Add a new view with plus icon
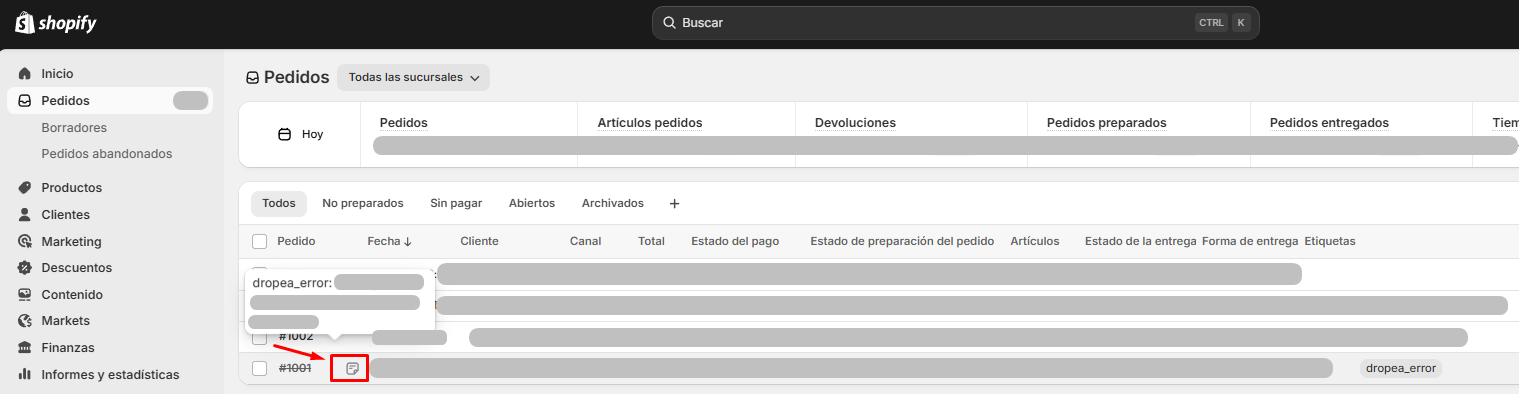 pos(674,203)
